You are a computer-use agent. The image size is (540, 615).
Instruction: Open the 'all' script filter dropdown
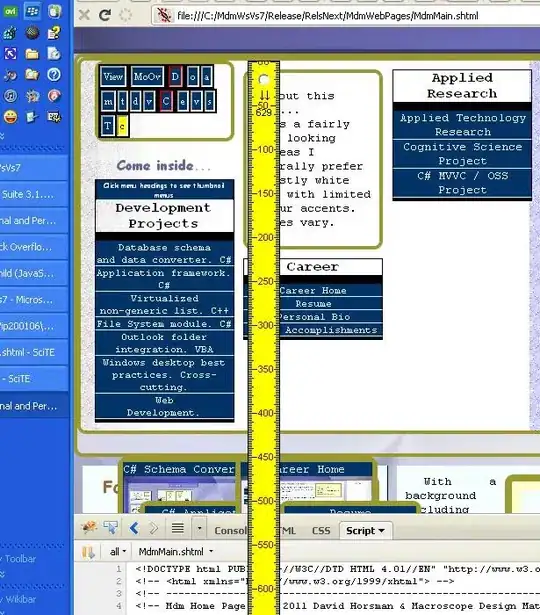(x=118, y=552)
